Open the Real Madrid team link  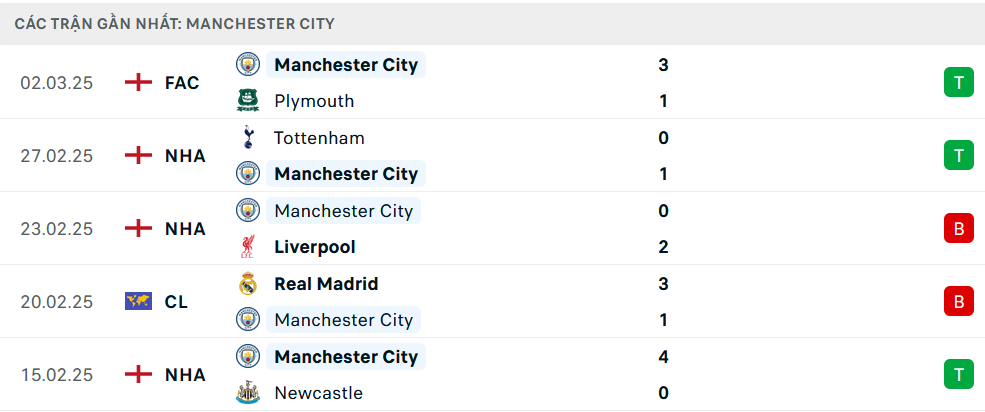[x=326, y=284]
